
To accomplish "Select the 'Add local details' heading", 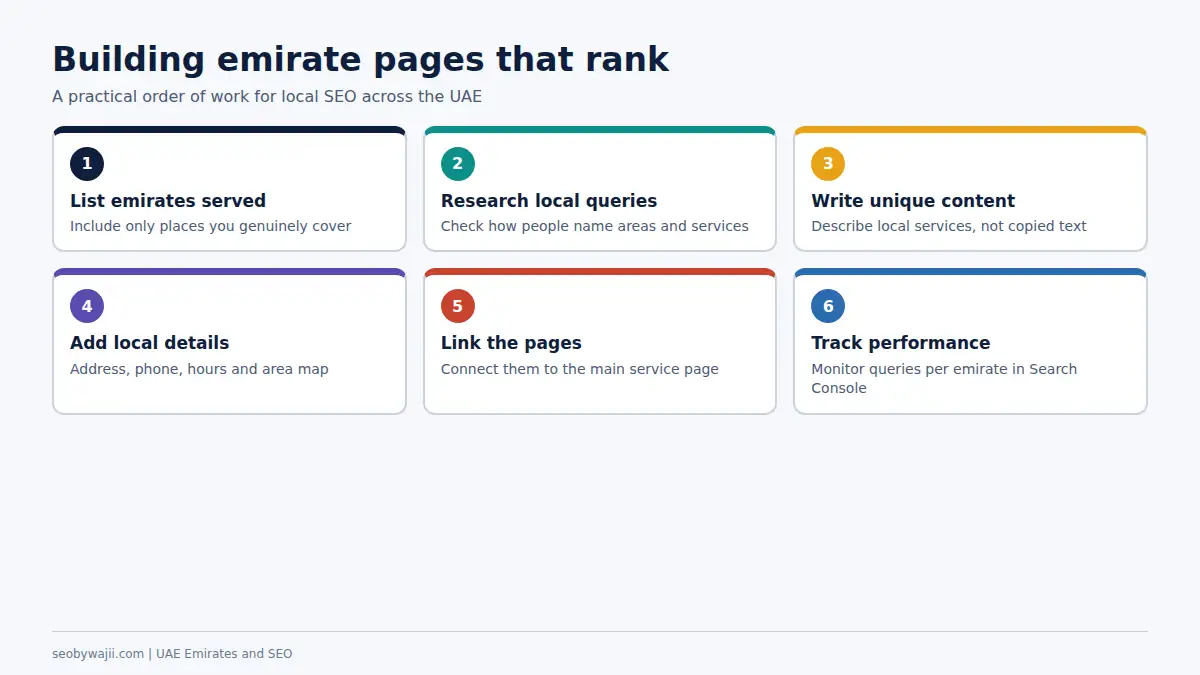I will coord(150,343).
